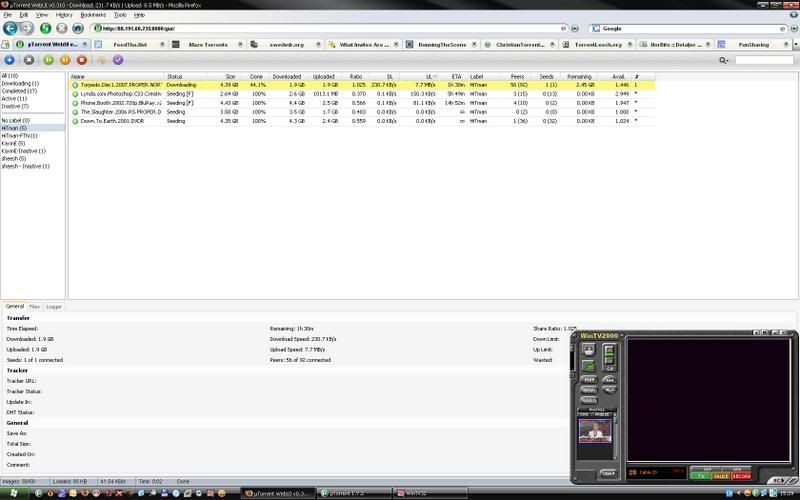Select the Inactive (7) category

click(15, 107)
